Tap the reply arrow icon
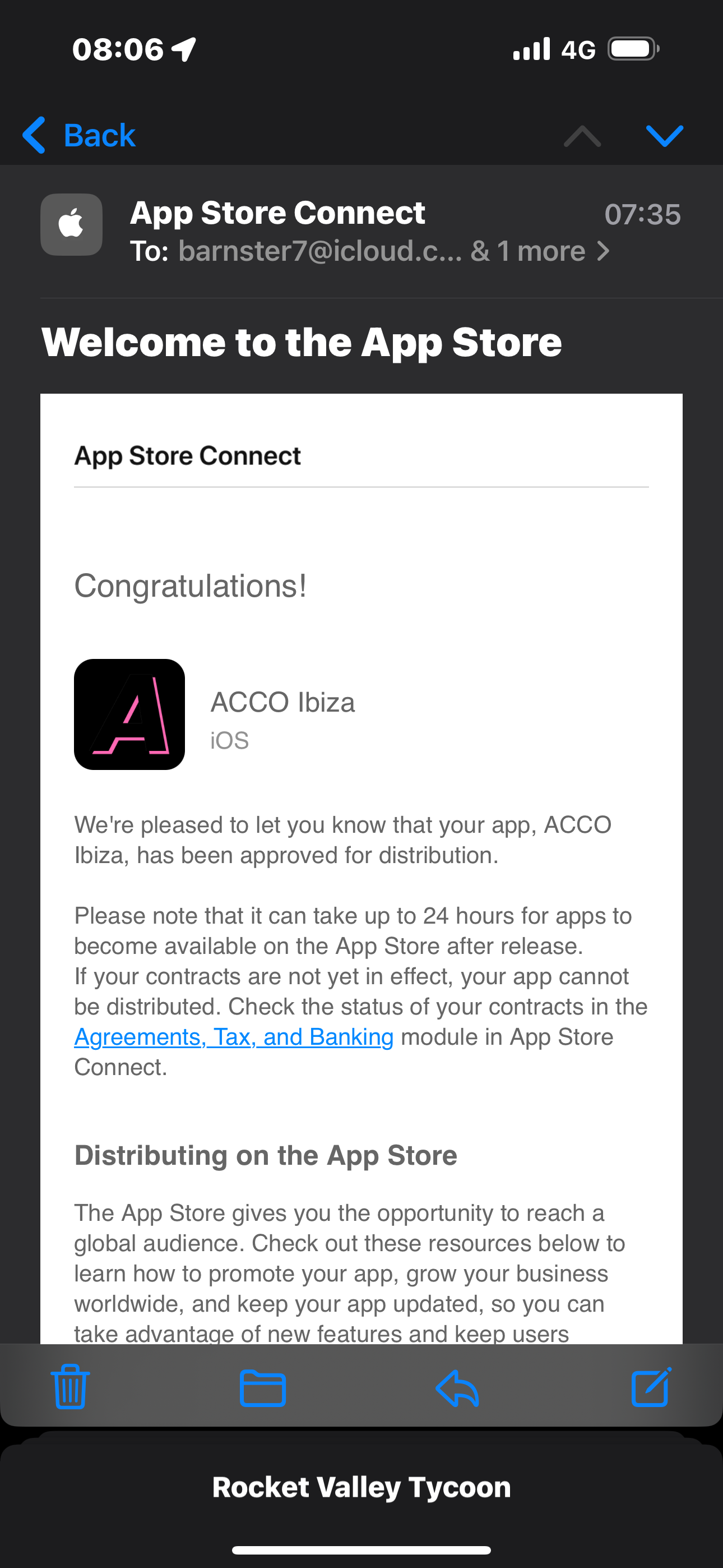Viewport: 723px width, 1568px height. point(457,1389)
